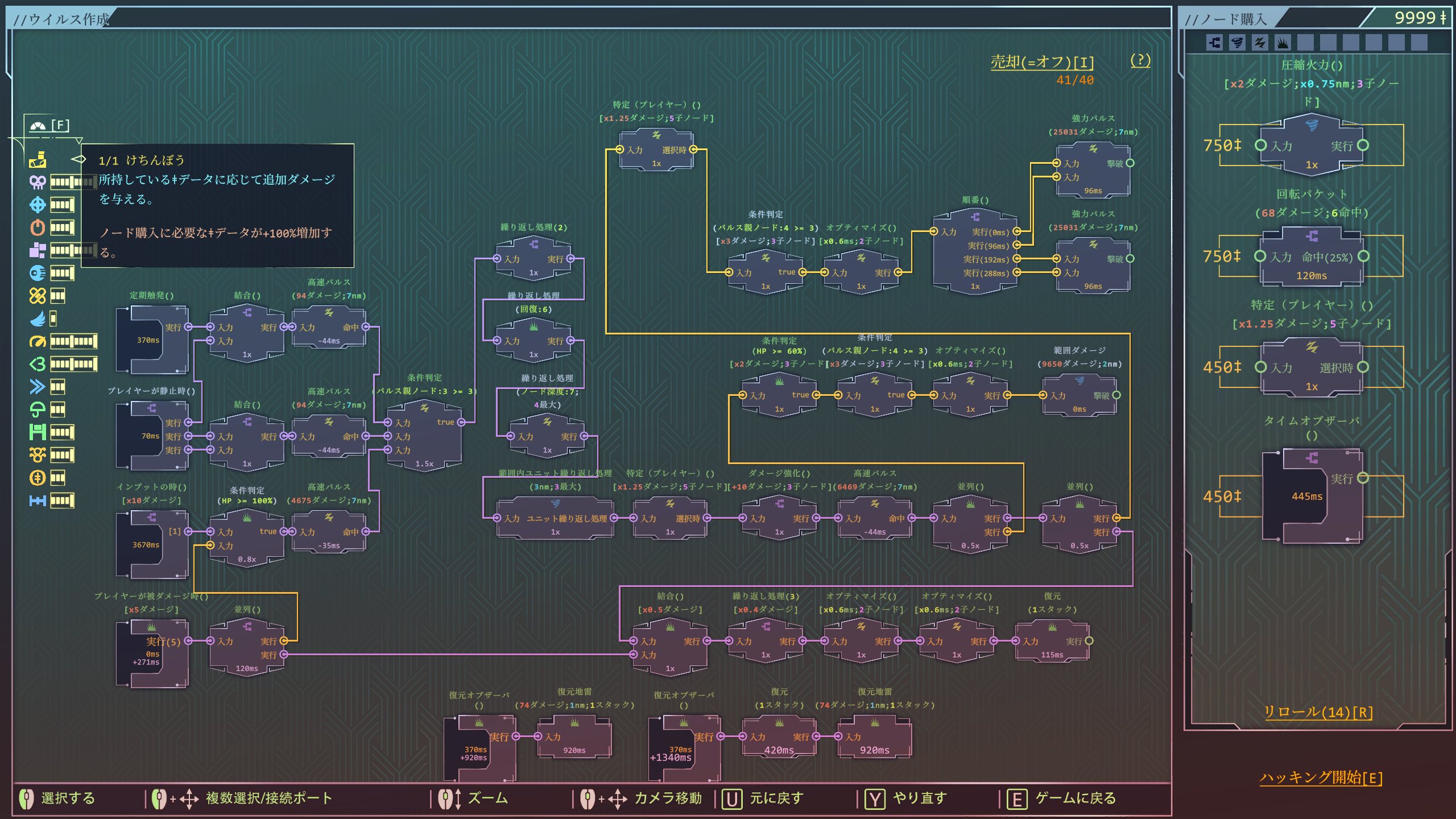1456x819 pixels.
Task: Click the skull perk icon in sidebar
Action: (x=38, y=182)
